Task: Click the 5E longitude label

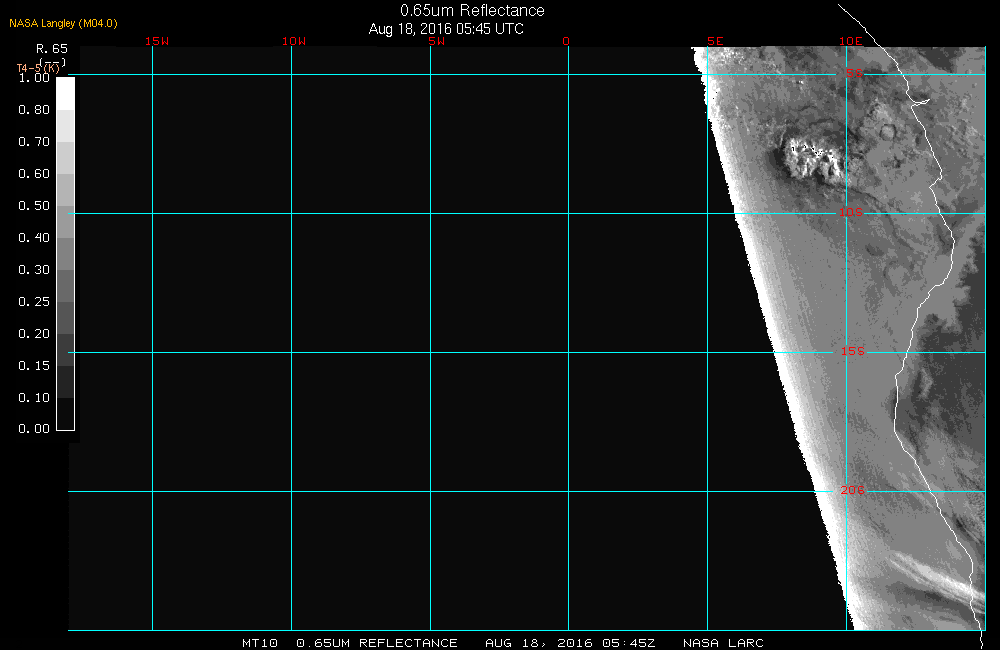Action: 715,41
